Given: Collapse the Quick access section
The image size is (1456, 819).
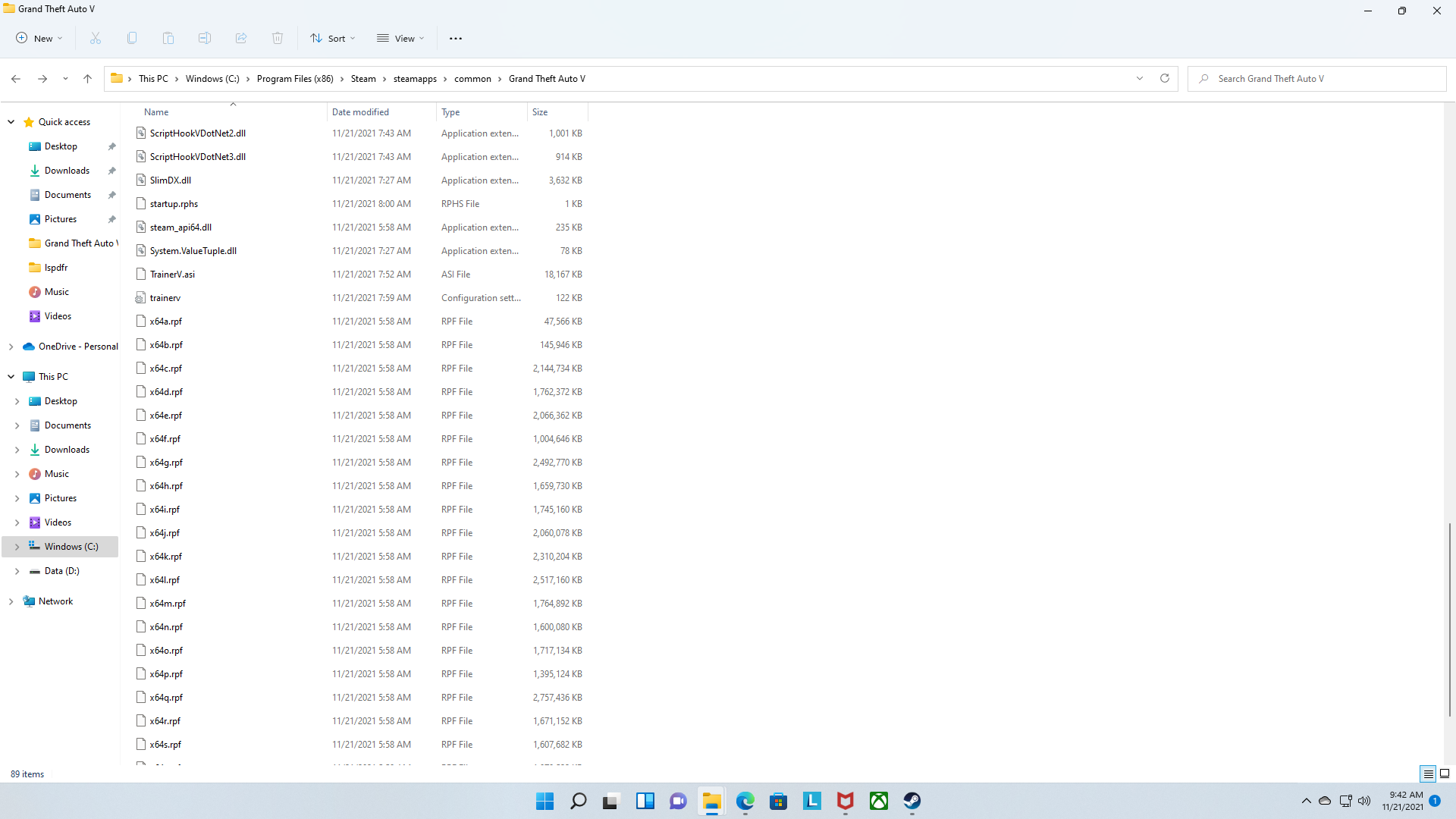Looking at the screenshot, I should [11, 122].
